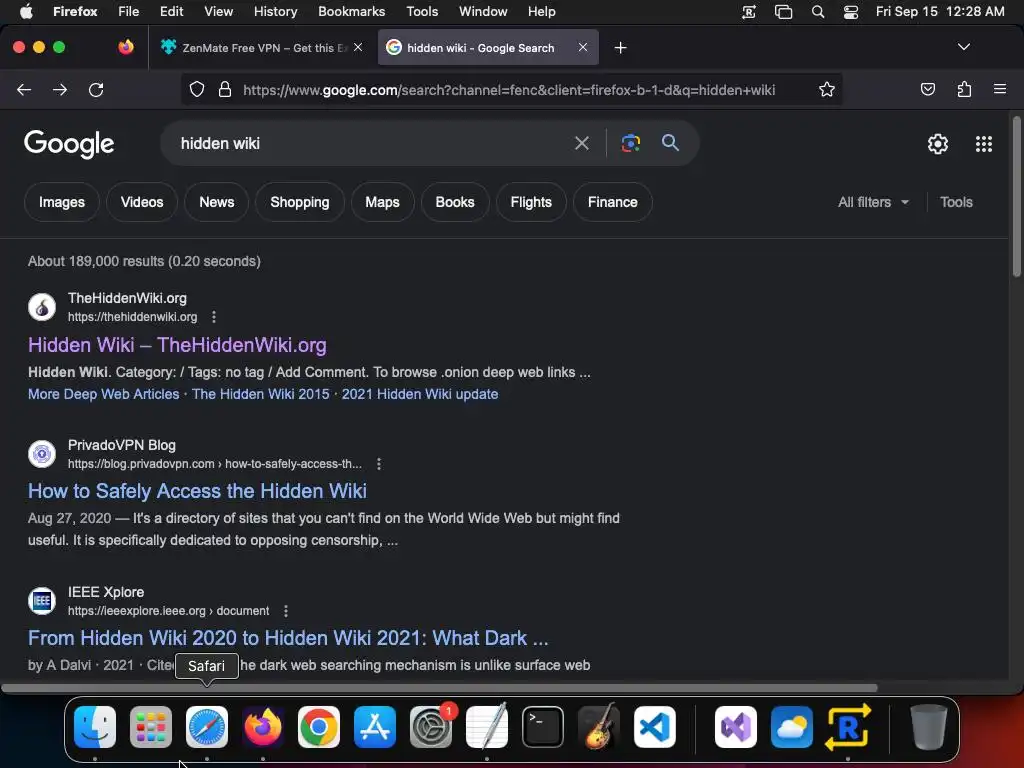Open macOS Control Center
Screen dimensions: 1024x768
coord(850,12)
